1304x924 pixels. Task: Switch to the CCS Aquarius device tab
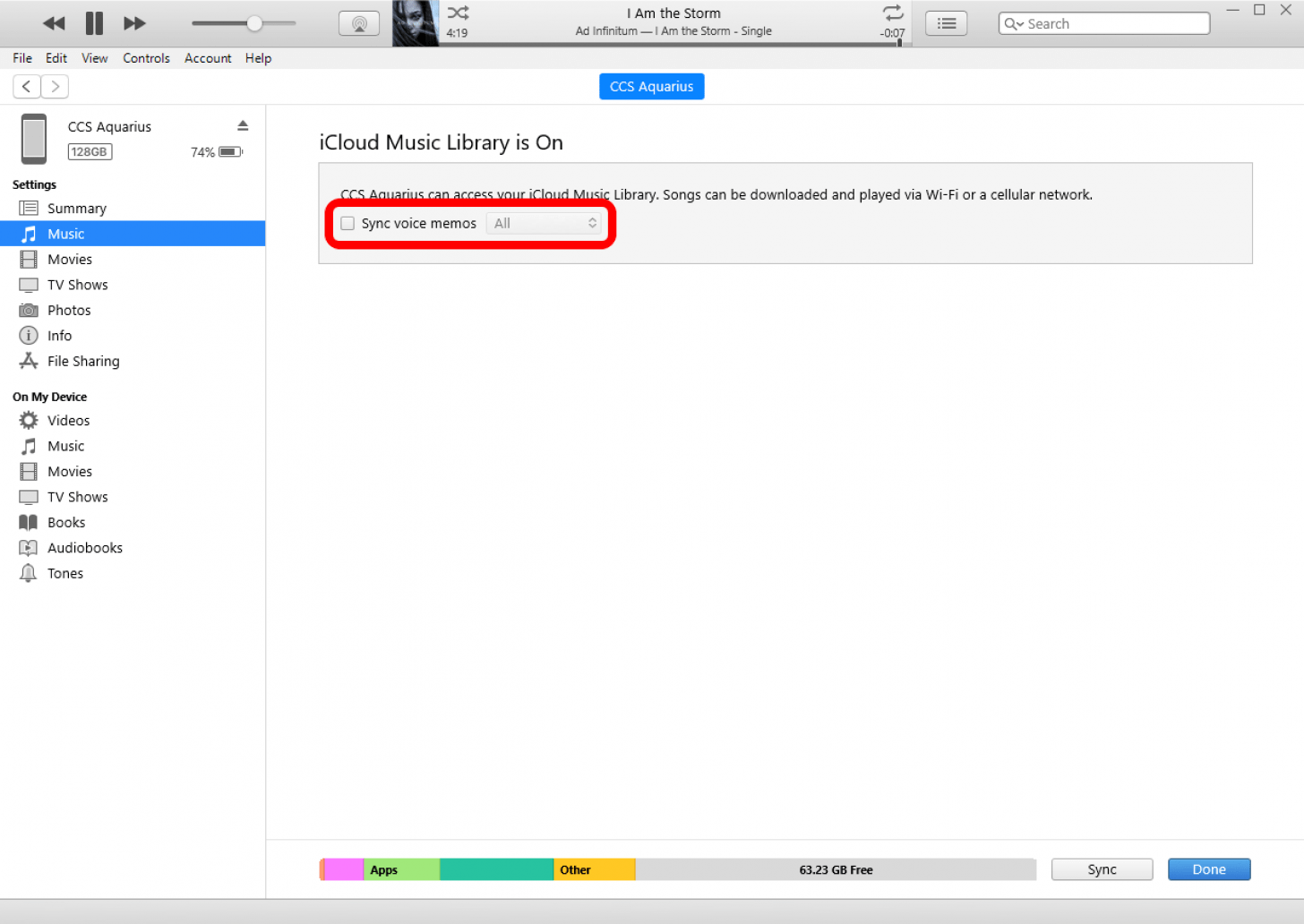(651, 86)
